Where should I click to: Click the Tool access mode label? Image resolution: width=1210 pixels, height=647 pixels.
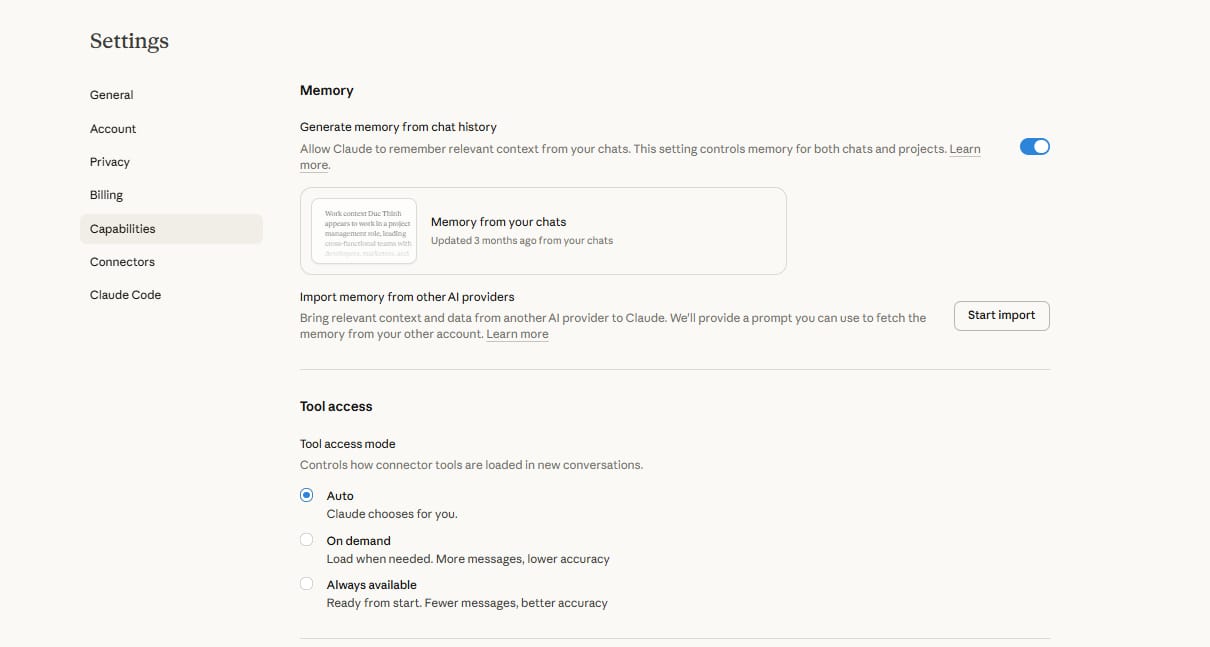point(348,444)
